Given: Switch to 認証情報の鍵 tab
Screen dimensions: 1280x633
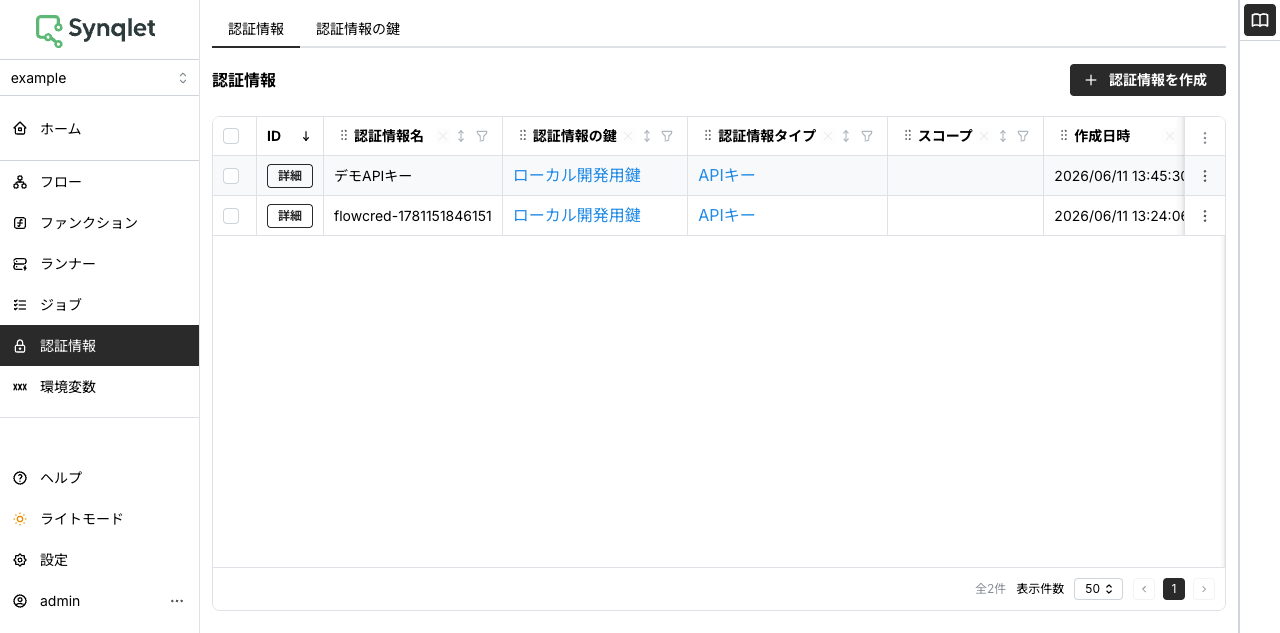Looking at the screenshot, I should point(358,29).
